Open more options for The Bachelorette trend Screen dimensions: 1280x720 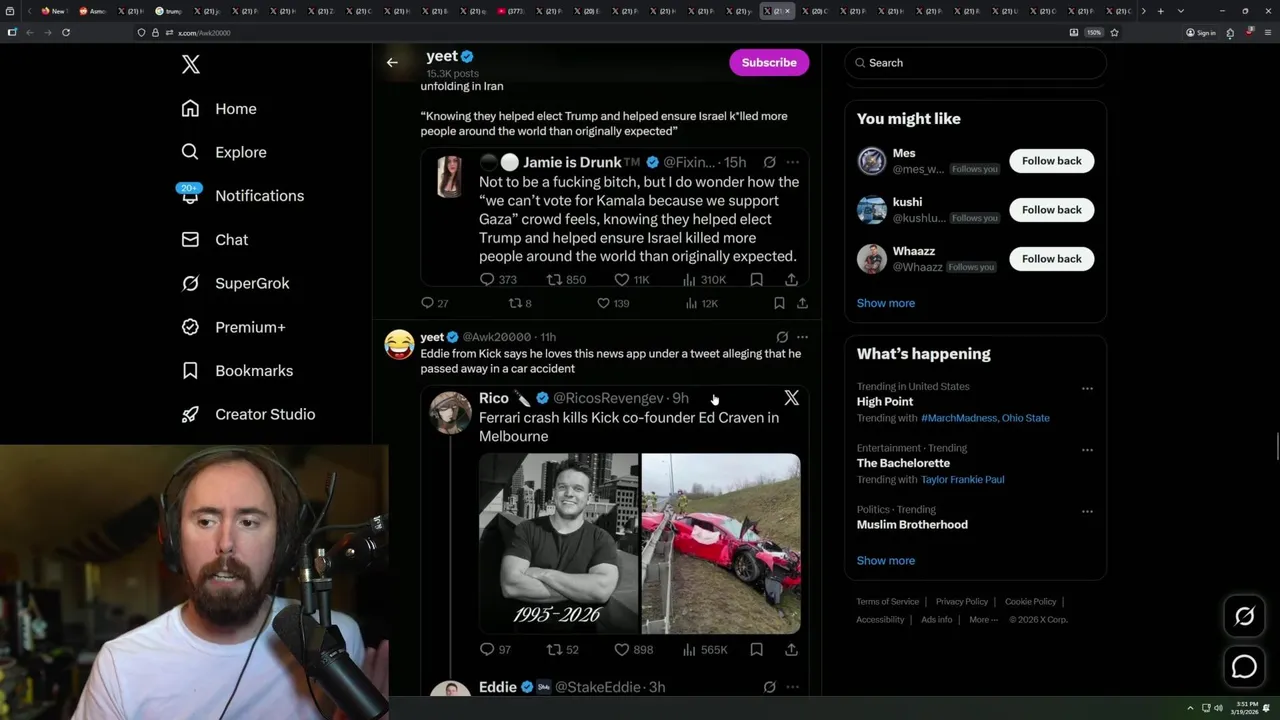click(1087, 451)
